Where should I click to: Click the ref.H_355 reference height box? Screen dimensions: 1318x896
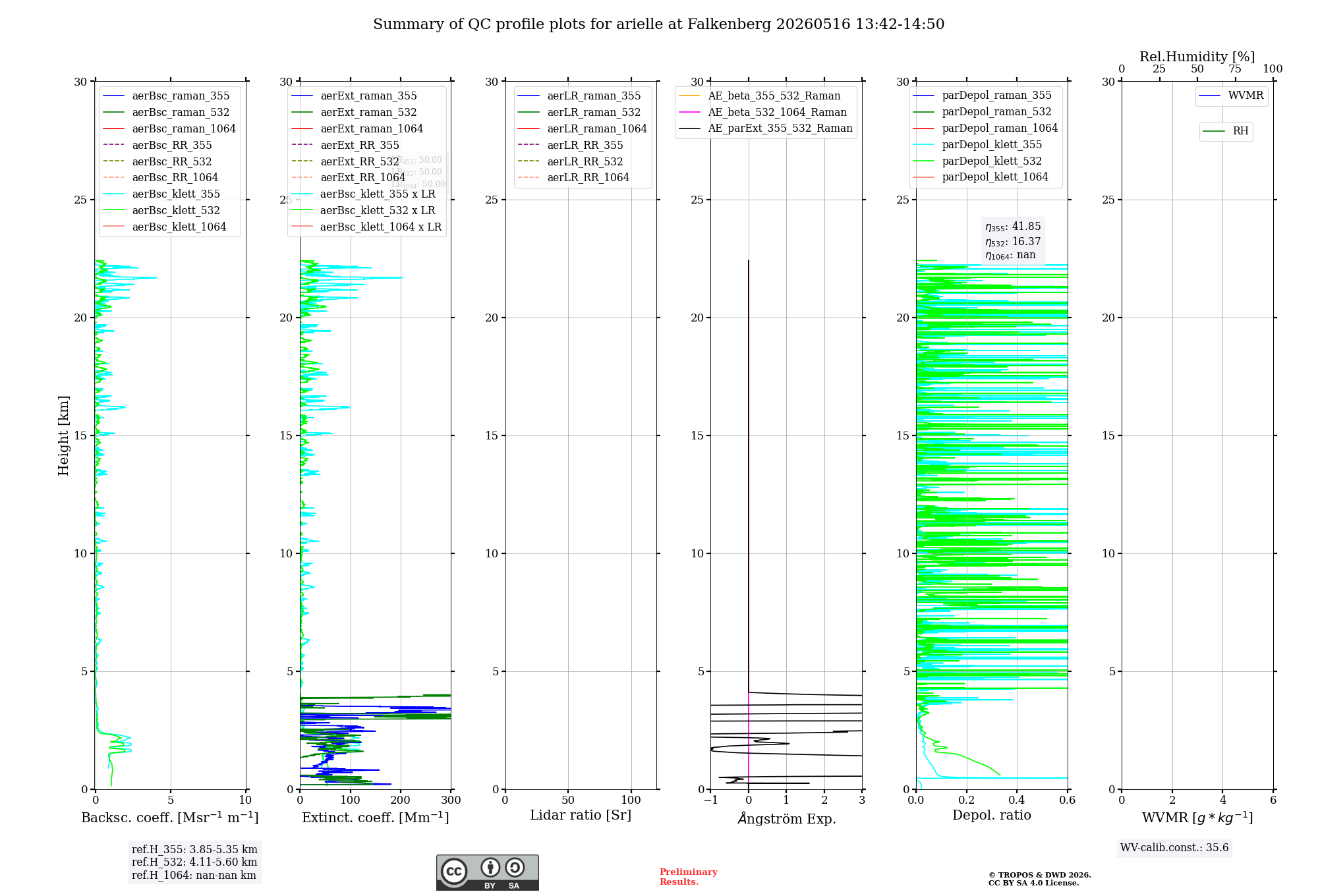(194, 862)
